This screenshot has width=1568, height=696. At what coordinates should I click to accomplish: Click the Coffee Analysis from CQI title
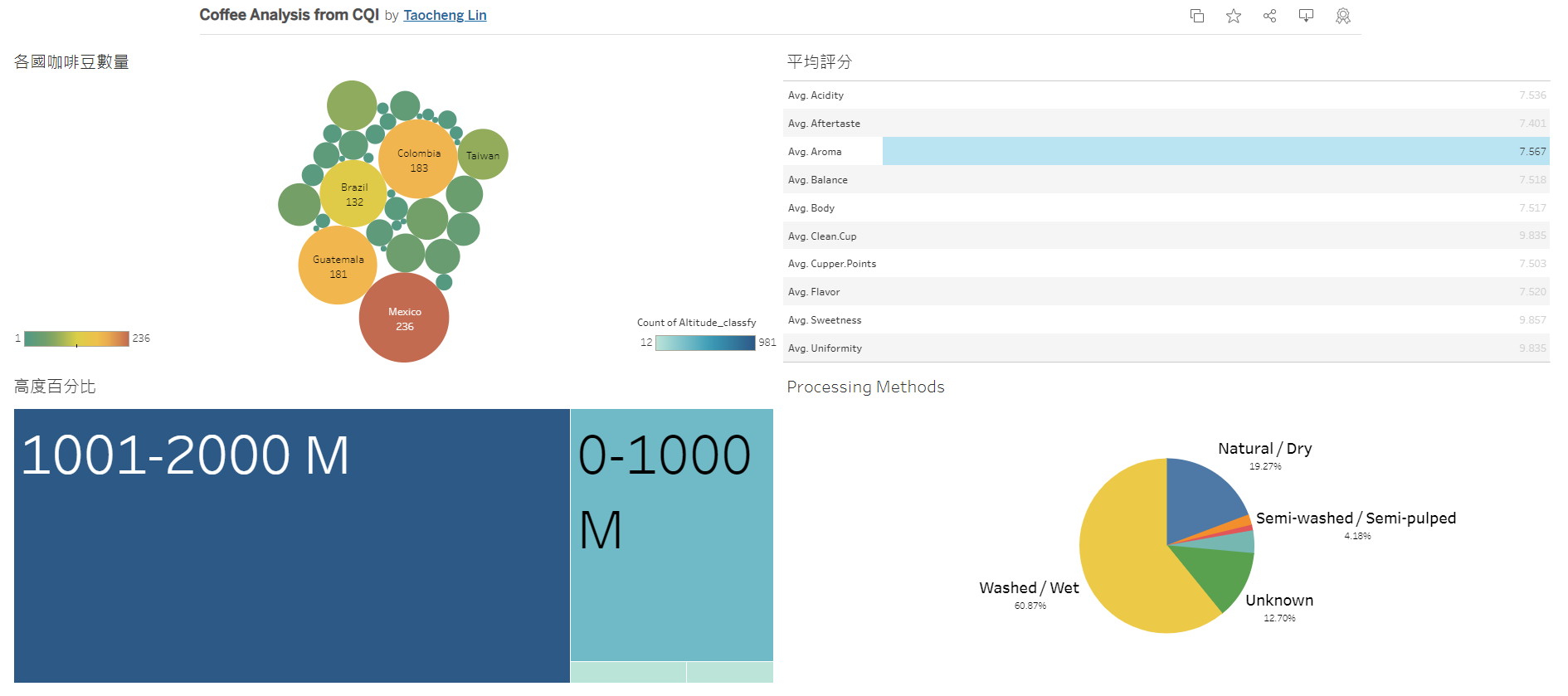pos(289,15)
